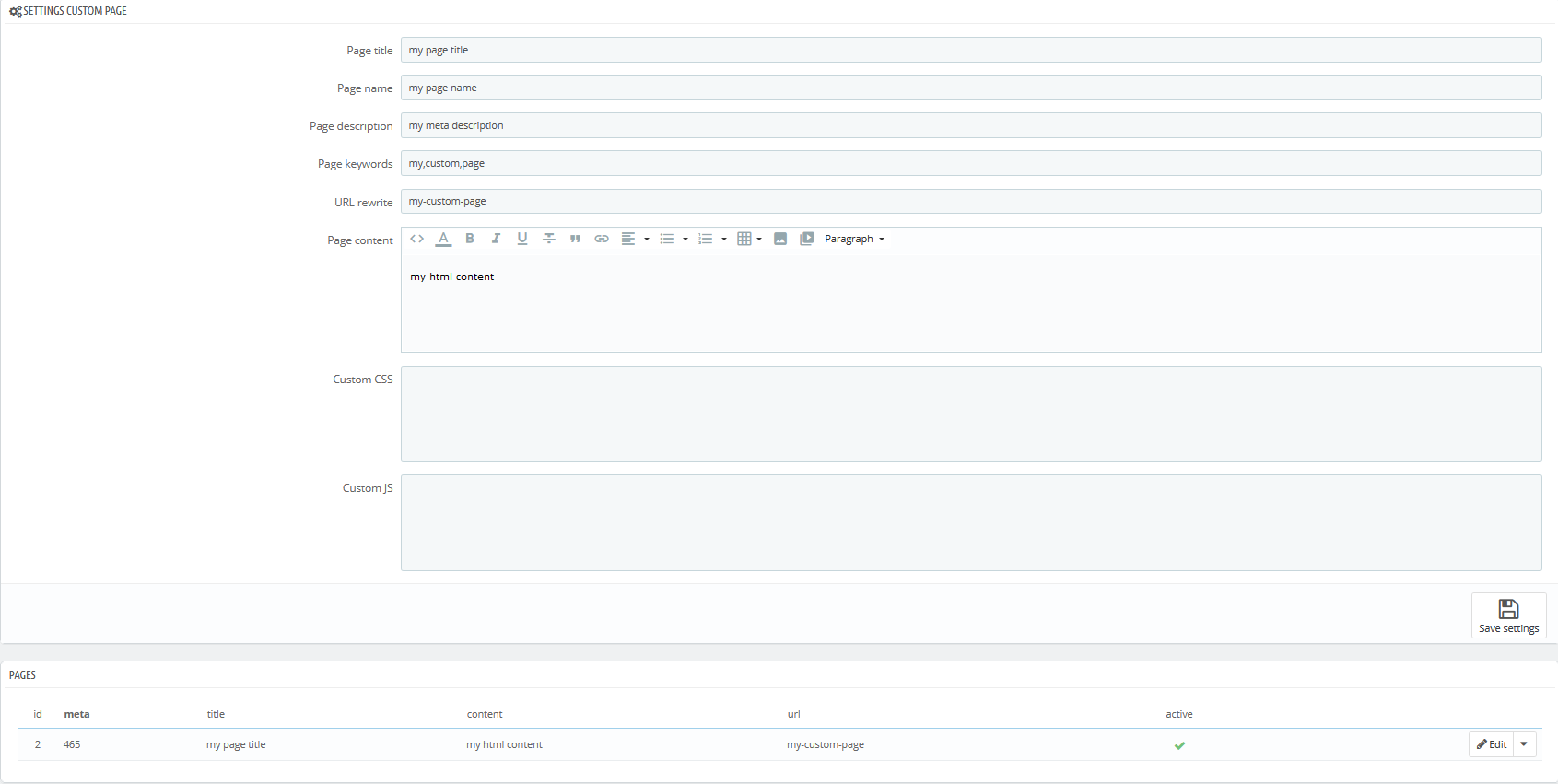Toggle underline formatting
1558x784 pixels.
tap(522, 239)
